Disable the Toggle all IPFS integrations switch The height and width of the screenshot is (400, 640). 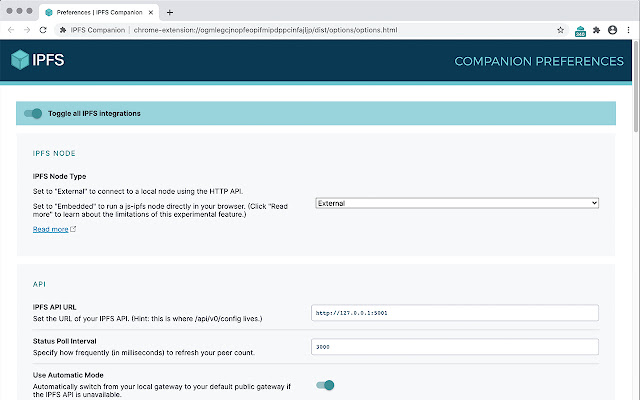point(33,113)
